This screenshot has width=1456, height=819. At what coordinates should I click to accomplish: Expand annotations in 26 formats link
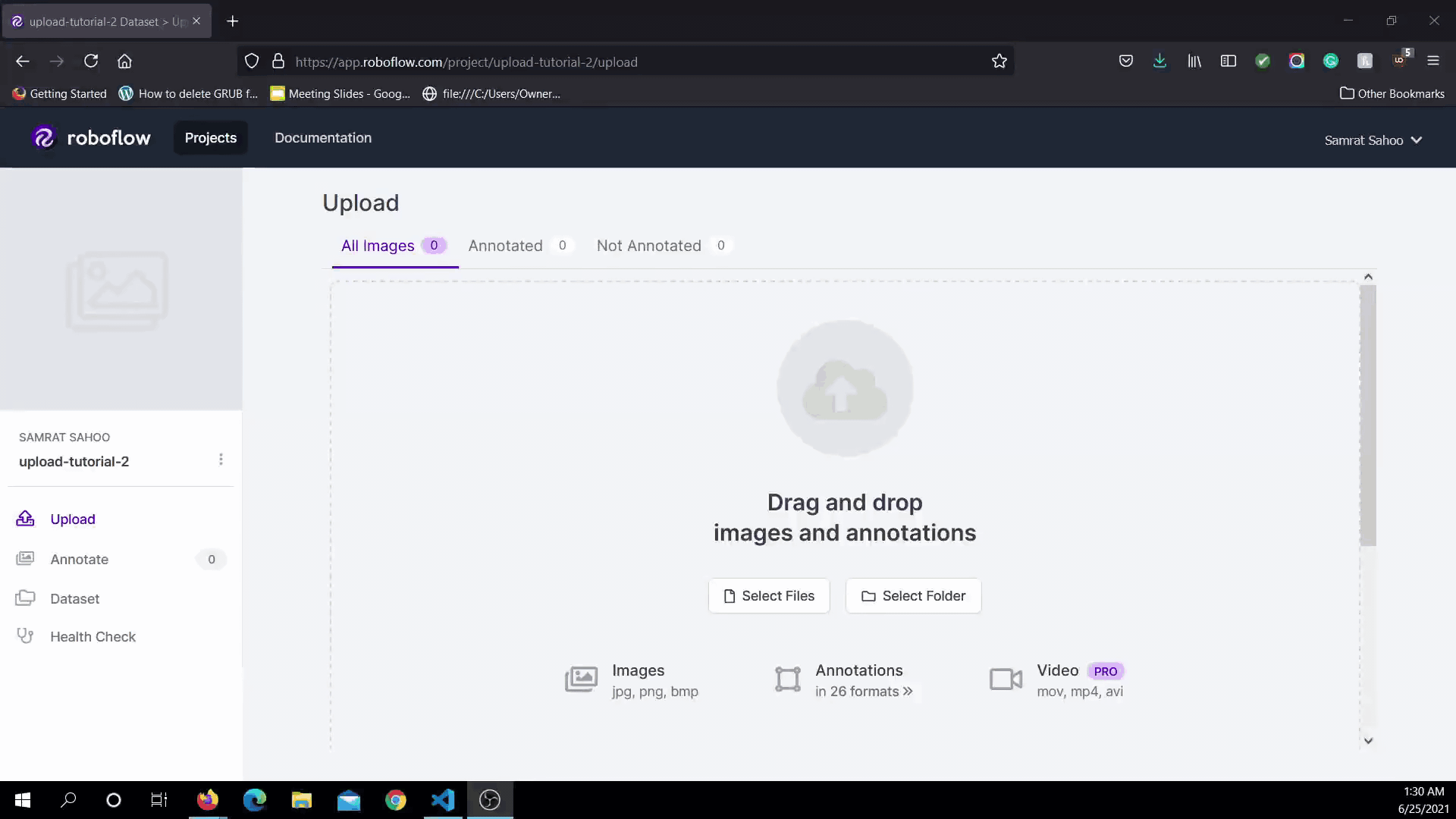pyautogui.click(x=864, y=692)
